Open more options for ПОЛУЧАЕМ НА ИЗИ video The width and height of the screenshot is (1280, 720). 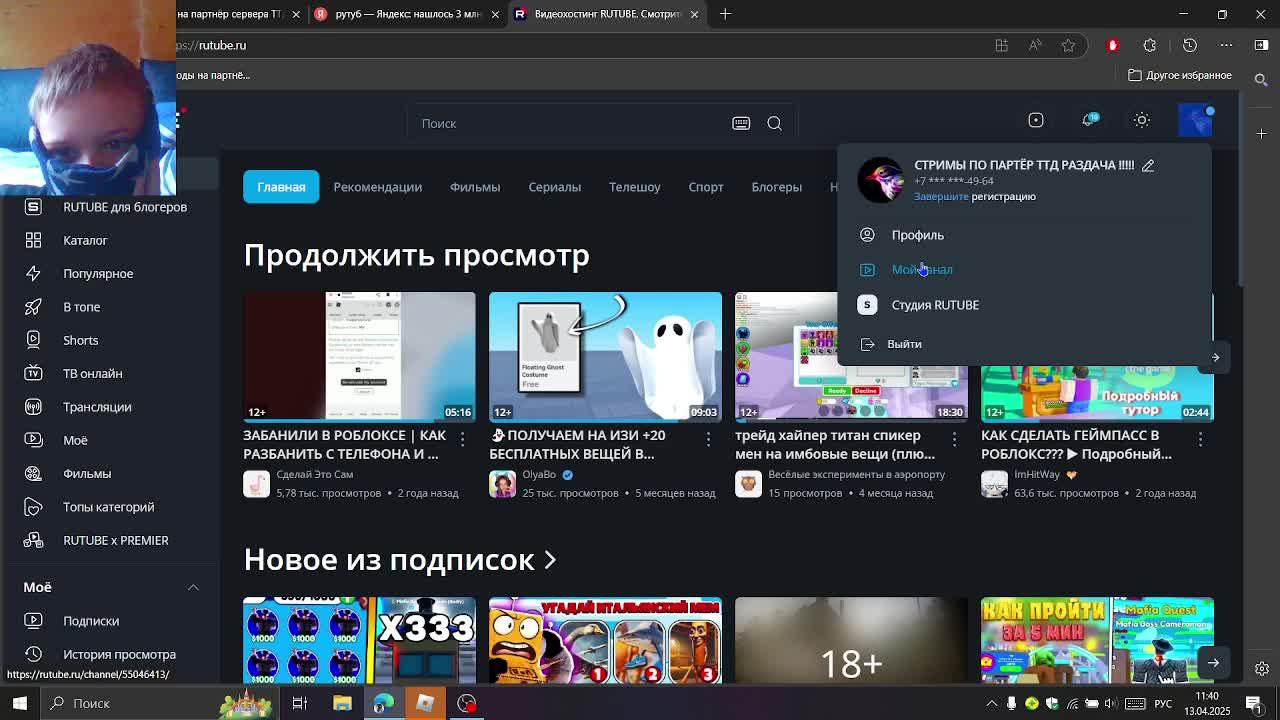click(x=708, y=439)
